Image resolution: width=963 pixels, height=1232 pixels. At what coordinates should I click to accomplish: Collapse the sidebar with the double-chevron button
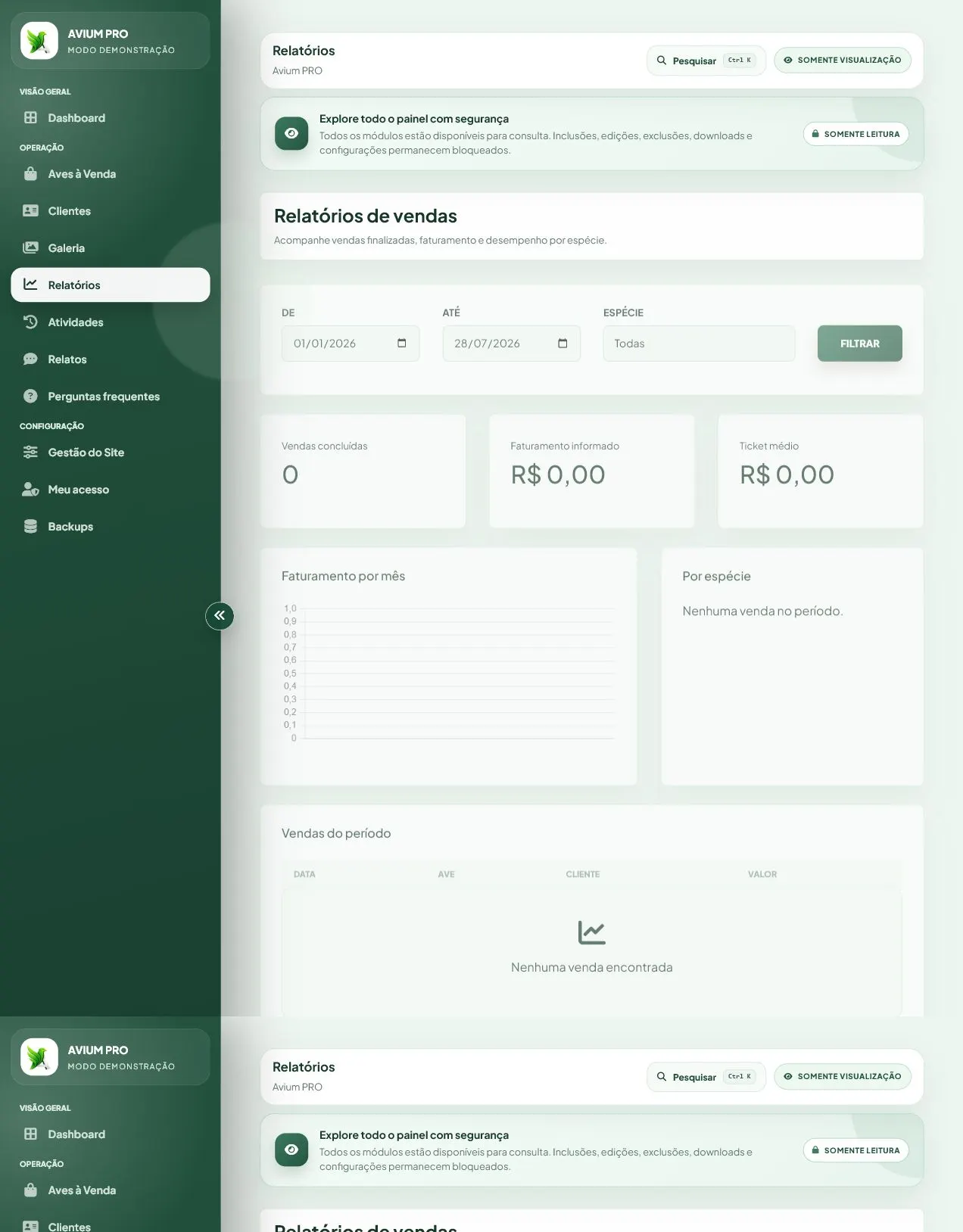click(220, 616)
